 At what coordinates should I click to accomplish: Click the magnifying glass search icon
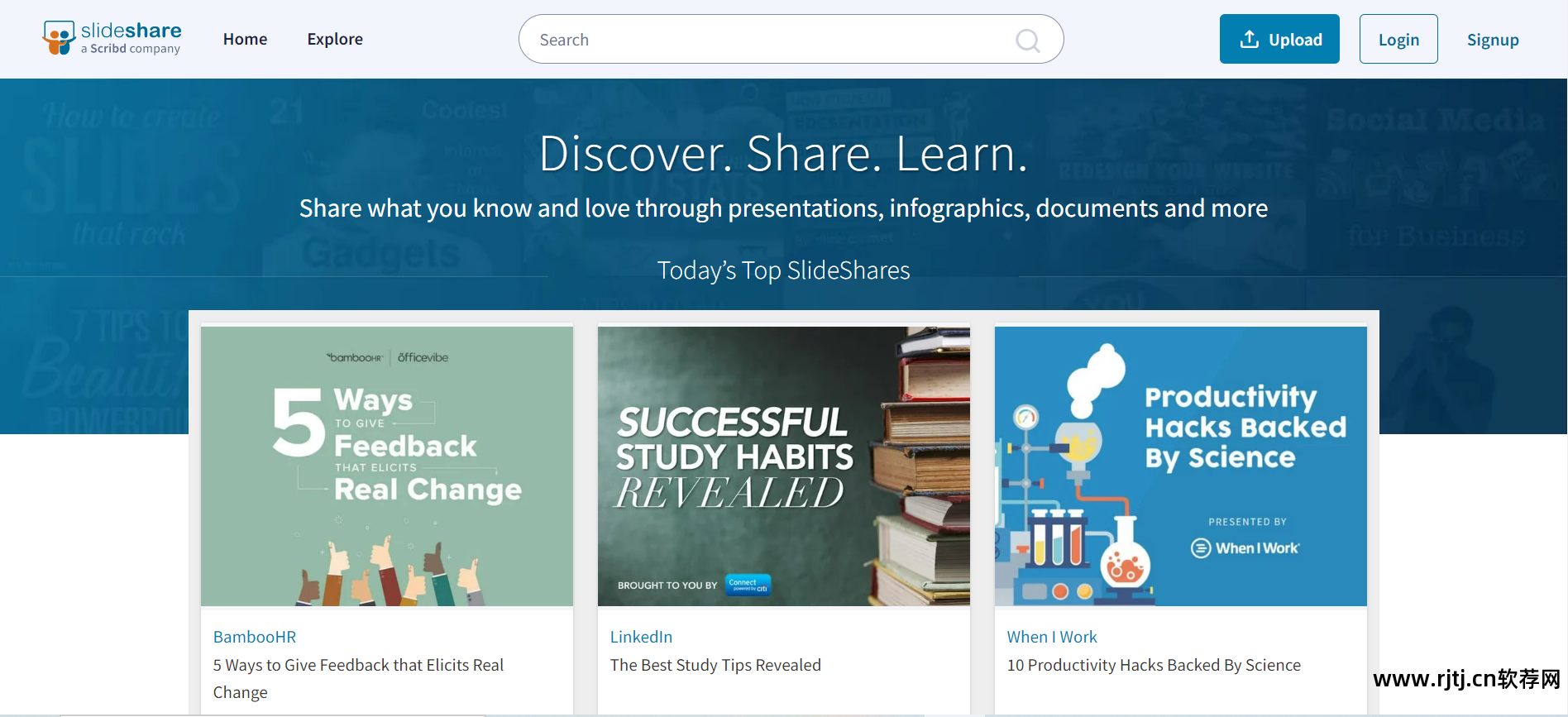point(1027,40)
